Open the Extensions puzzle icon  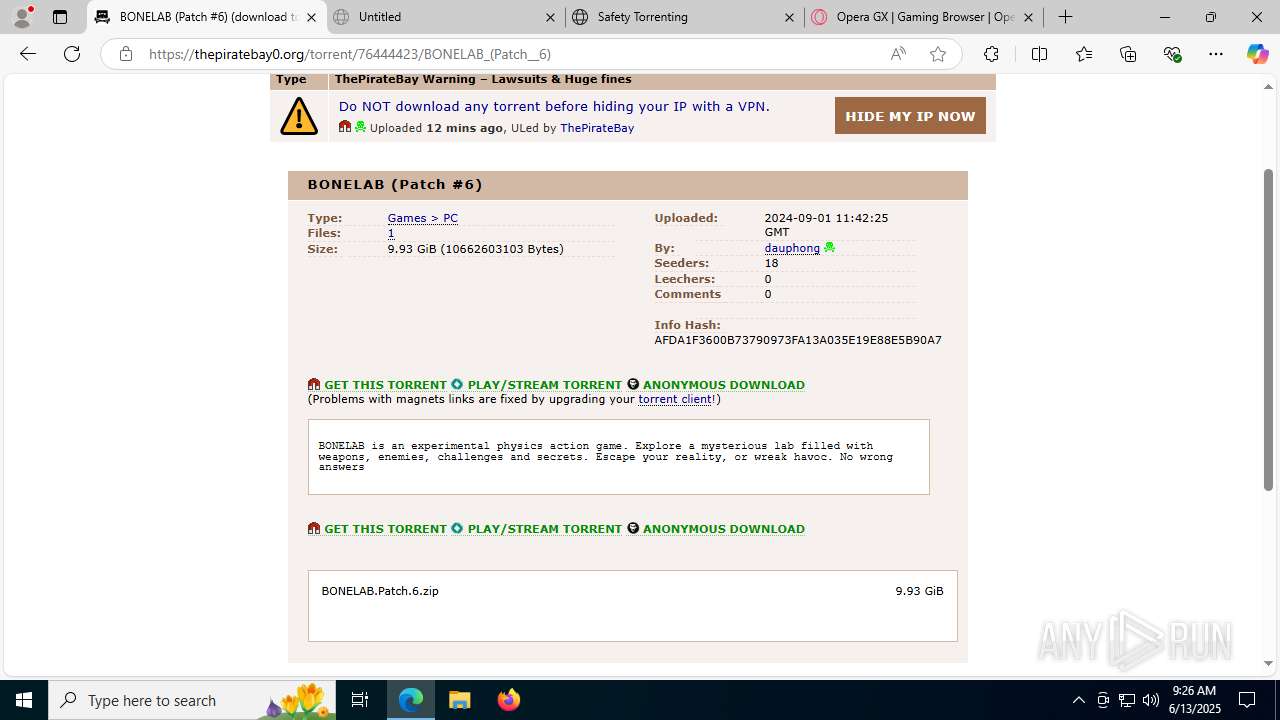click(991, 54)
